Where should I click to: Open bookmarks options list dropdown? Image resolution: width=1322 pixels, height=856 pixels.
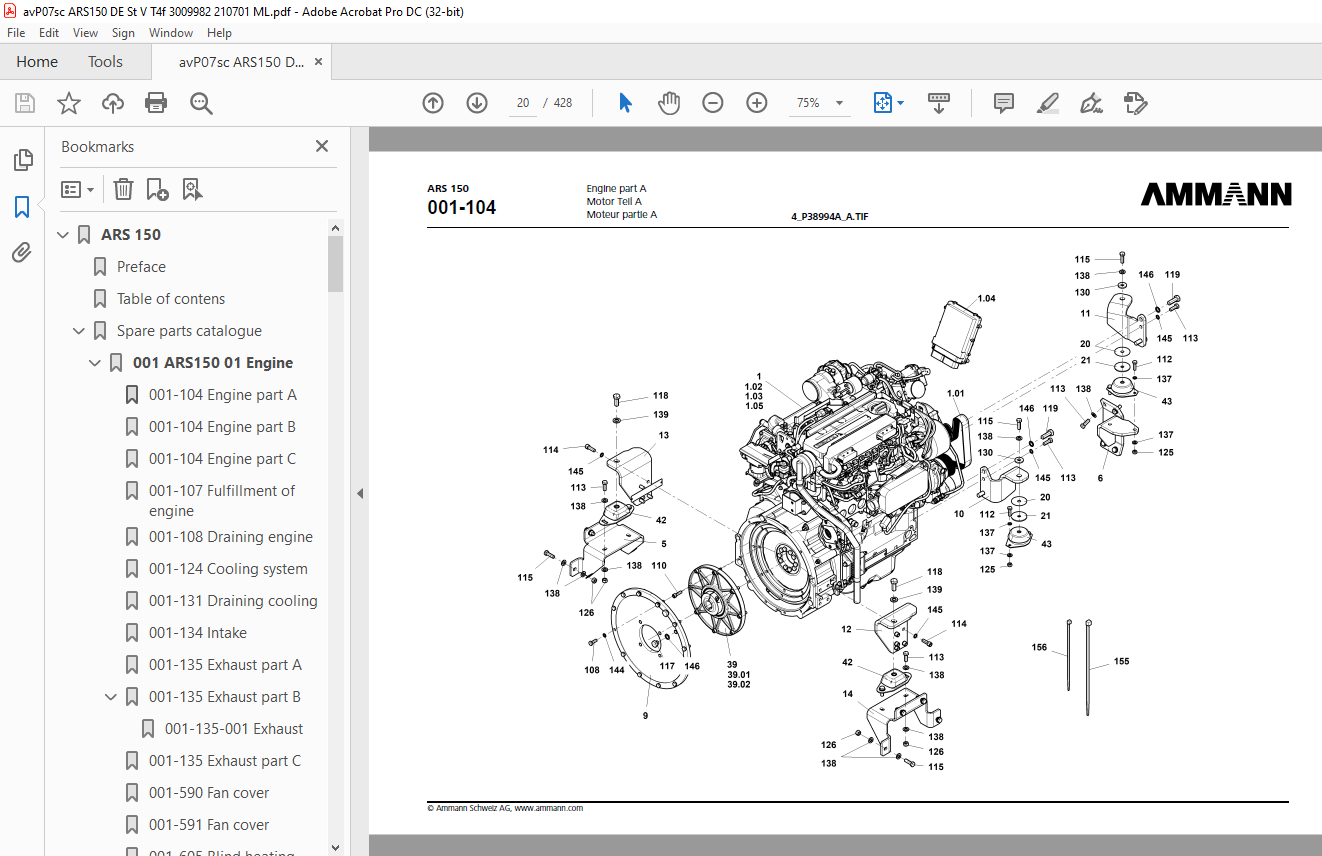click(77, 189)
